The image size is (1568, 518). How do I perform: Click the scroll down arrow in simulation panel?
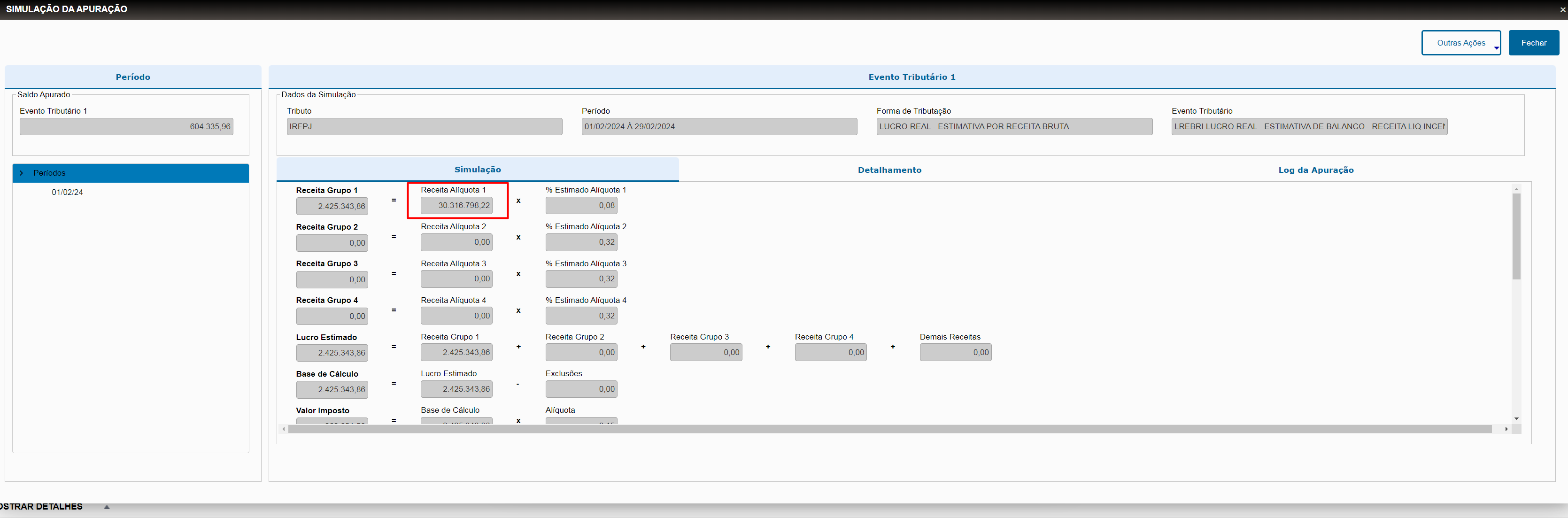pyautogui.click(x=1516, y=419)
